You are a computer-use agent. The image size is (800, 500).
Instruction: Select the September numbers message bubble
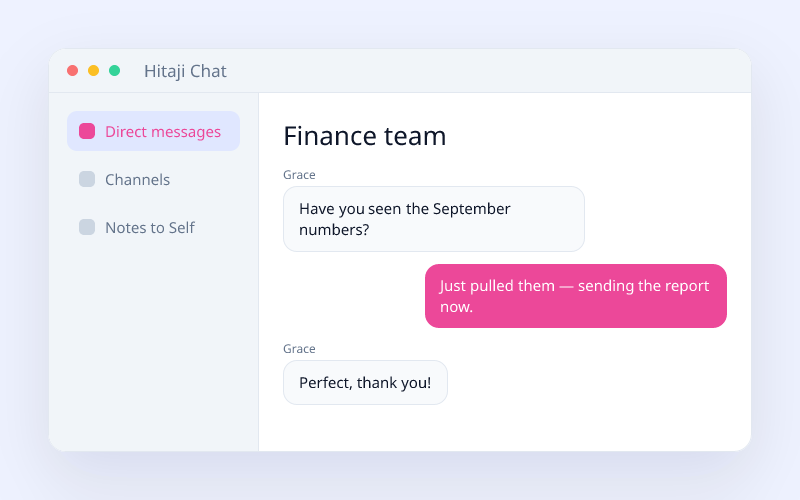(434, 219)
